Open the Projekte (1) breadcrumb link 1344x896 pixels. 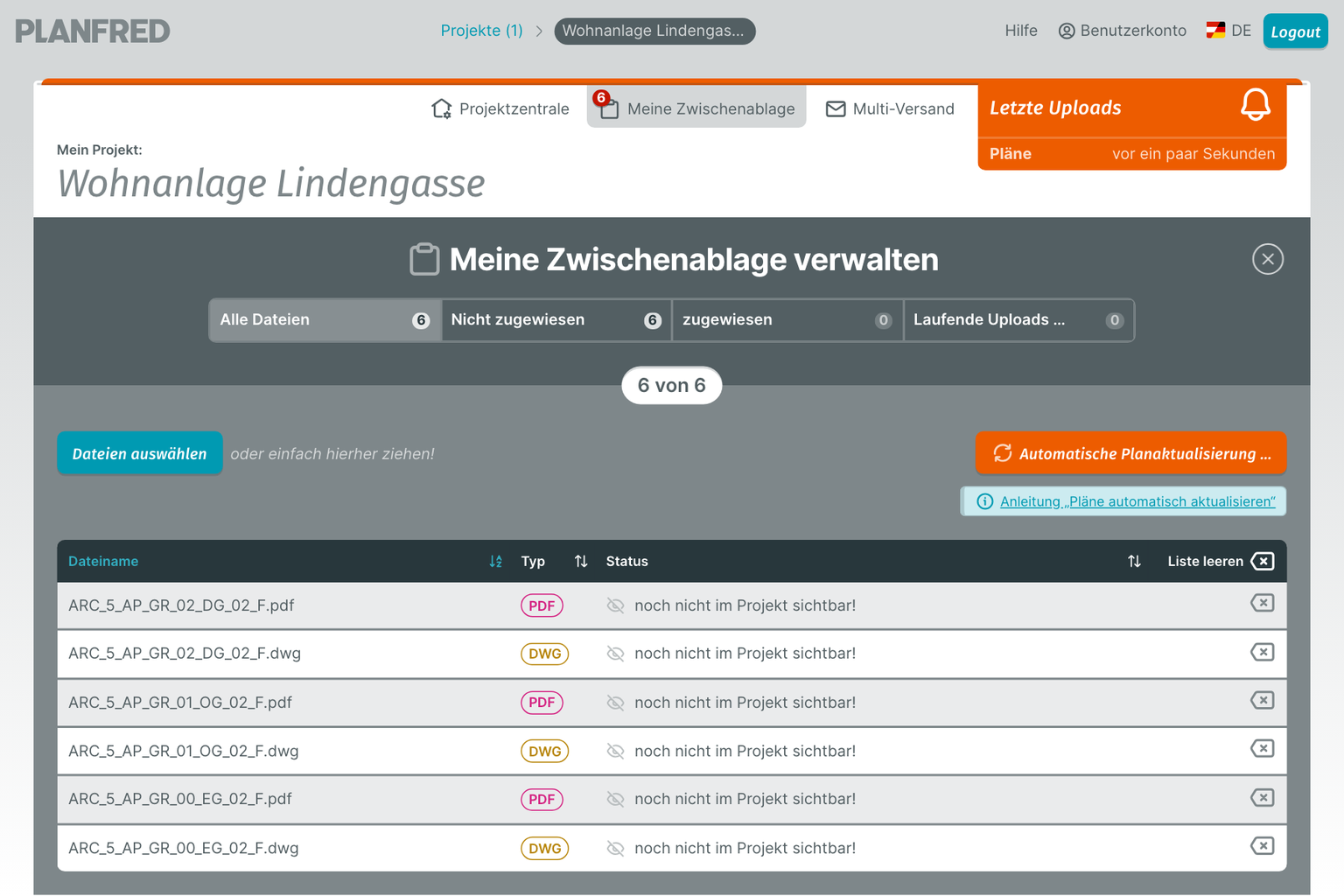[x=481, y=31]
